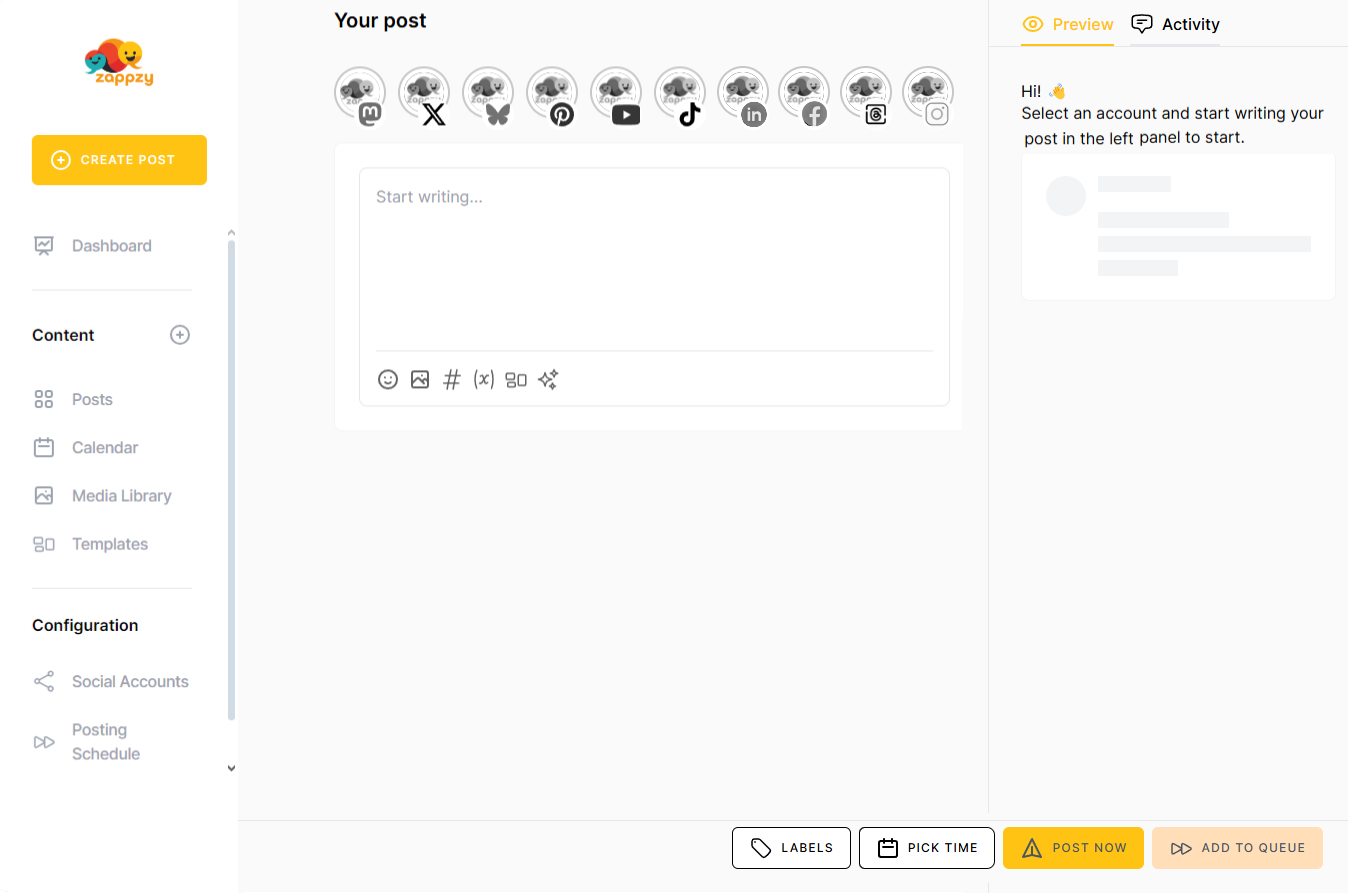This screenshot has height=893, width=1348.
Task: Select the Pinterest account avatar
Action: click(552, 95)
